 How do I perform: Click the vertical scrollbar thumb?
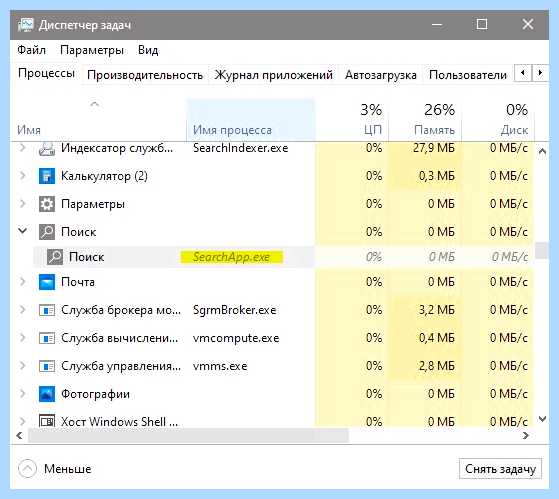(542, 250)
